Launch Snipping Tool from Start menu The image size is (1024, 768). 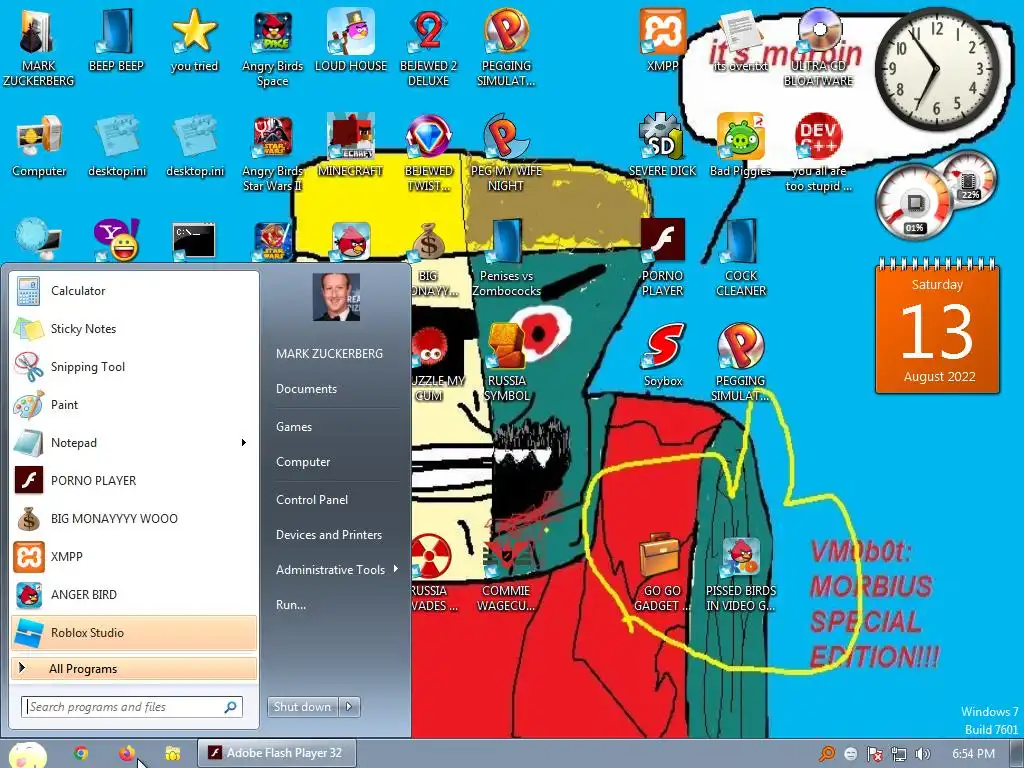[x=134, y=366]
